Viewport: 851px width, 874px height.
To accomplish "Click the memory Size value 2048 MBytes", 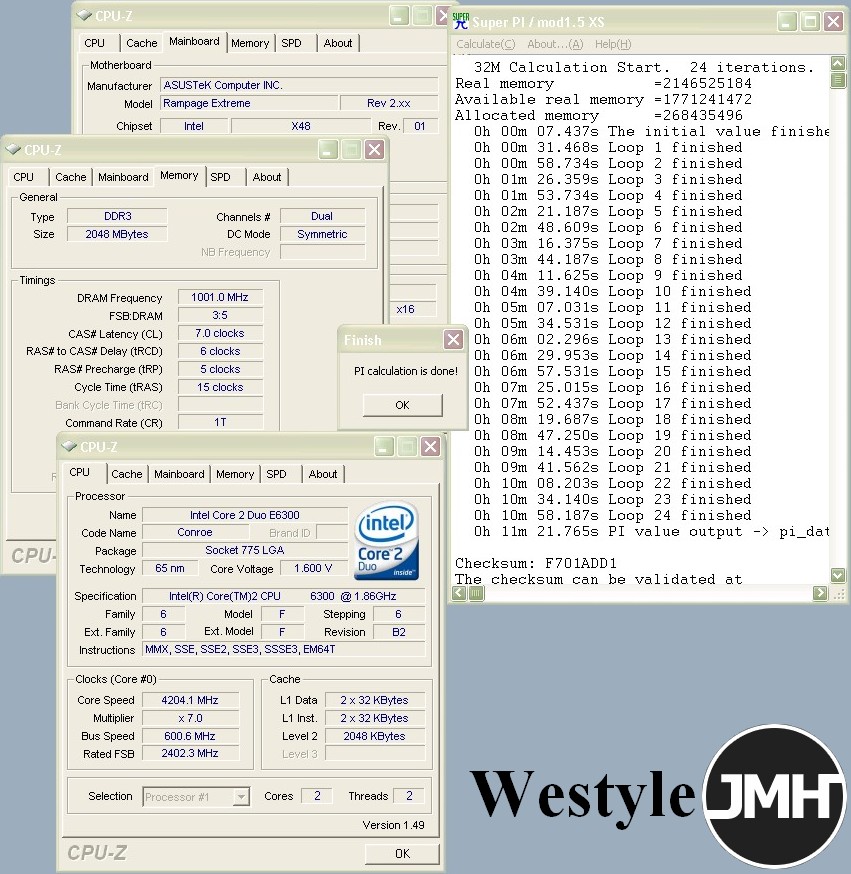I will click(x=117, y=234).
